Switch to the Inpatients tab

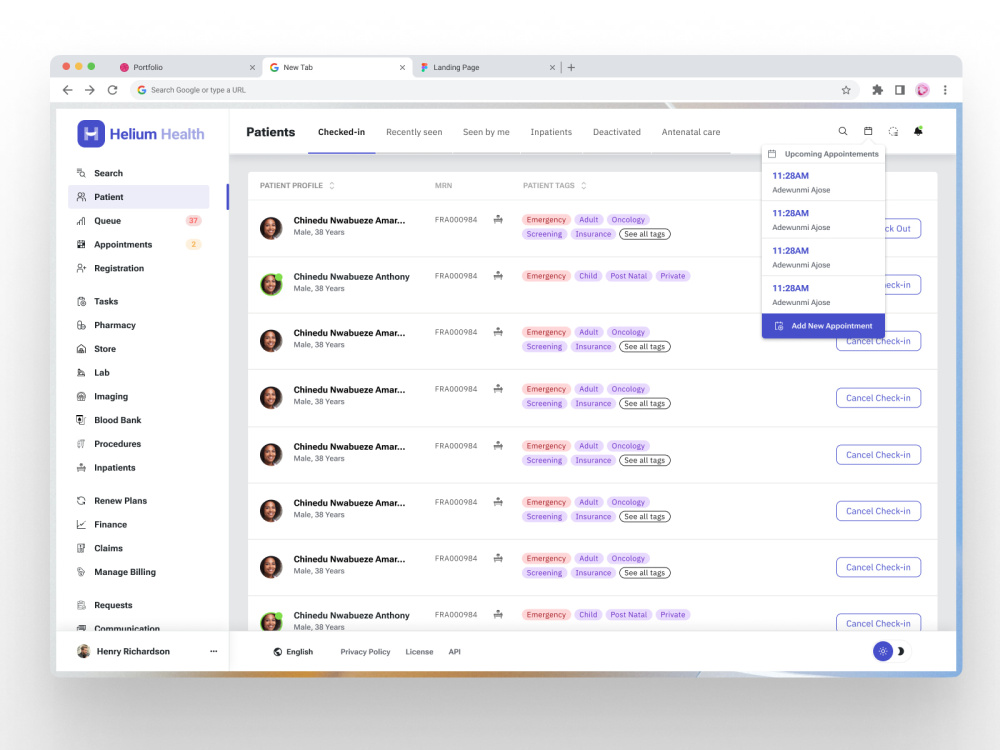tap(551, 132)
